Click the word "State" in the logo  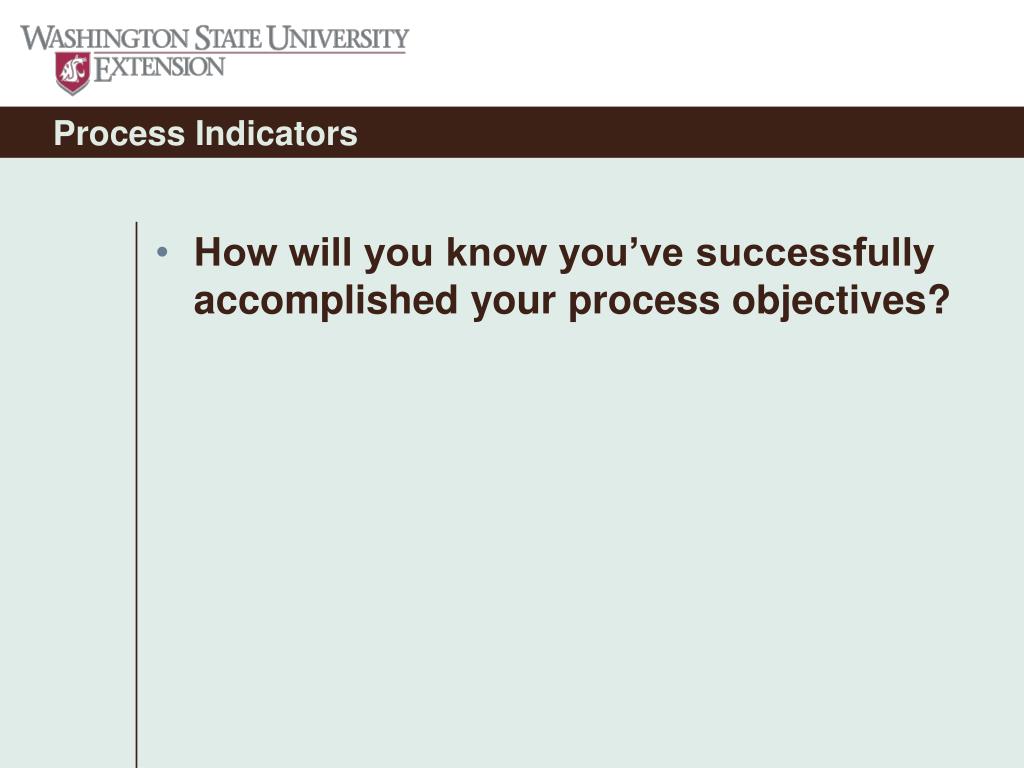coord(229,39)
